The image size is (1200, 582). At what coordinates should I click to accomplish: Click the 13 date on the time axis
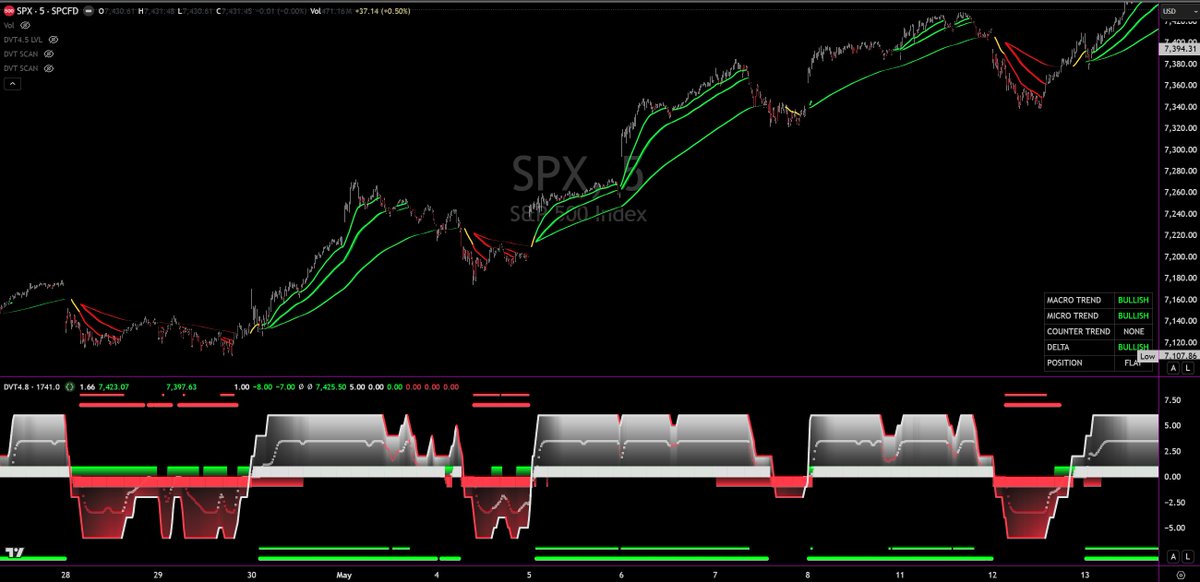coord(1085,576)
